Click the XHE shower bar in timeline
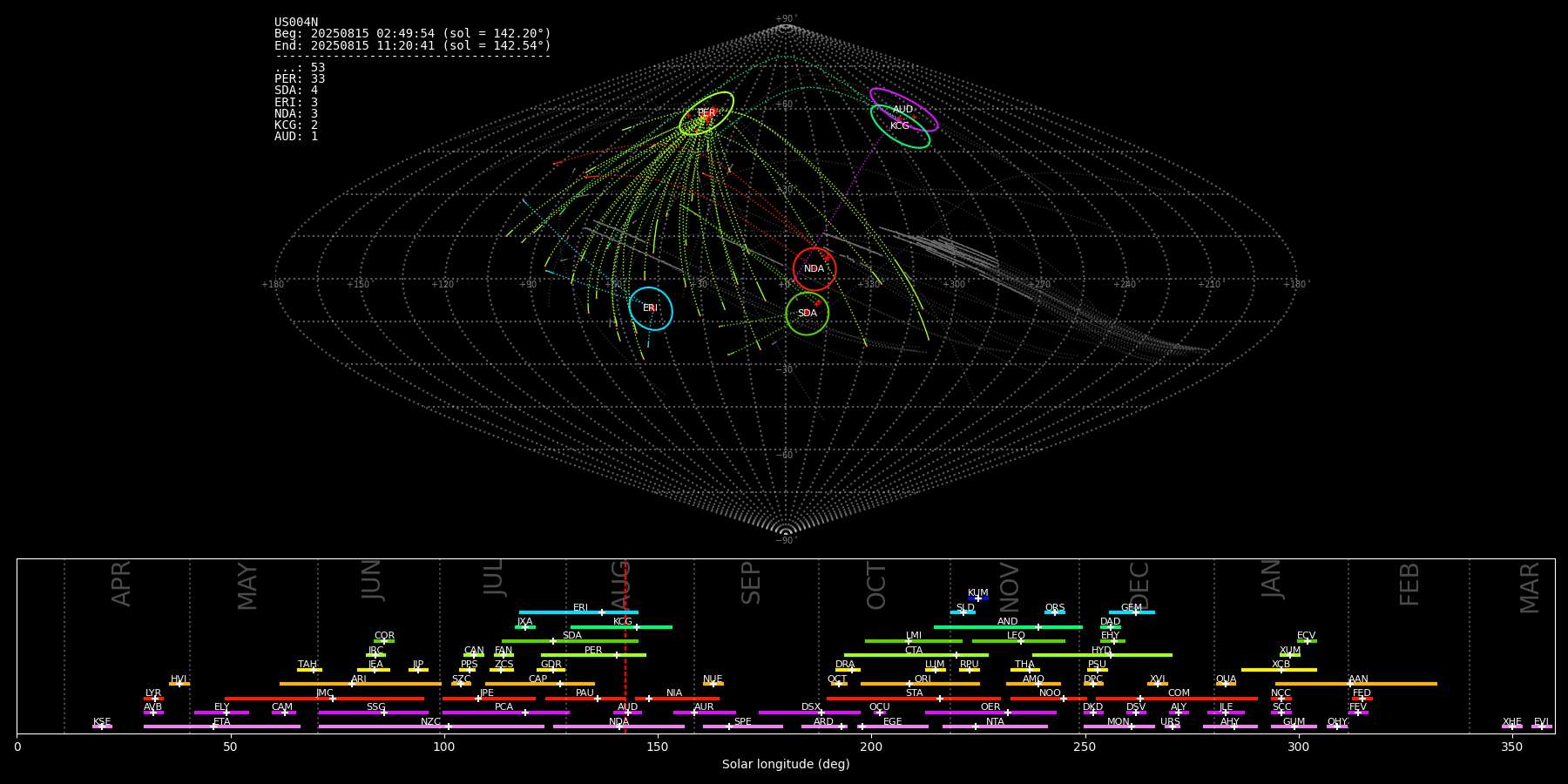 pyautogui.click(x=1512, y=727)
